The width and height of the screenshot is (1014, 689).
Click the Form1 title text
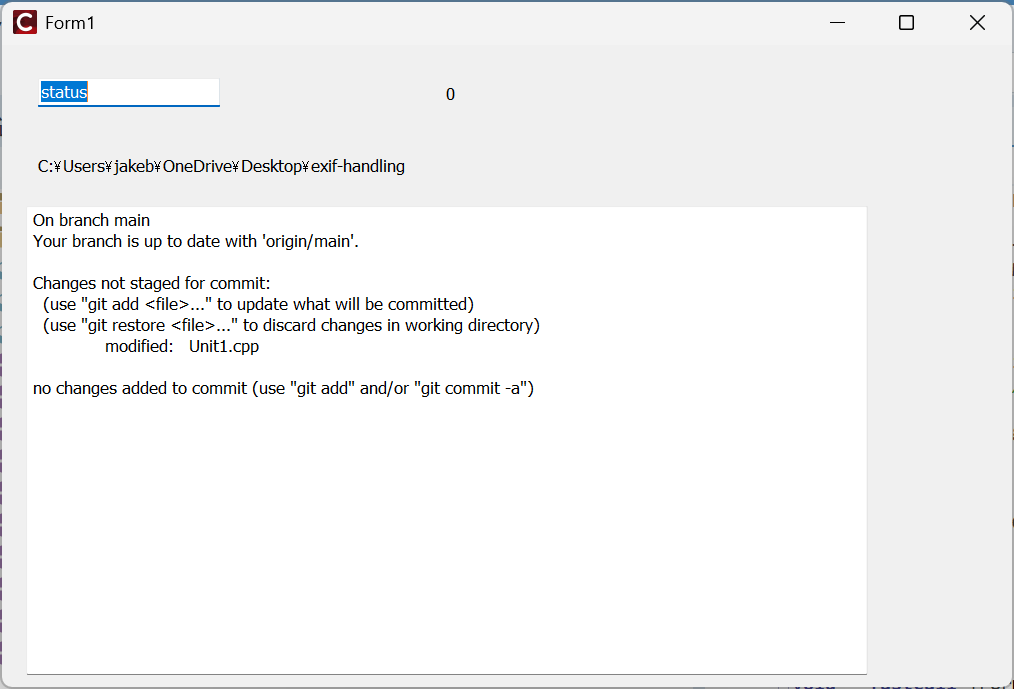click(x=70, y=23)
